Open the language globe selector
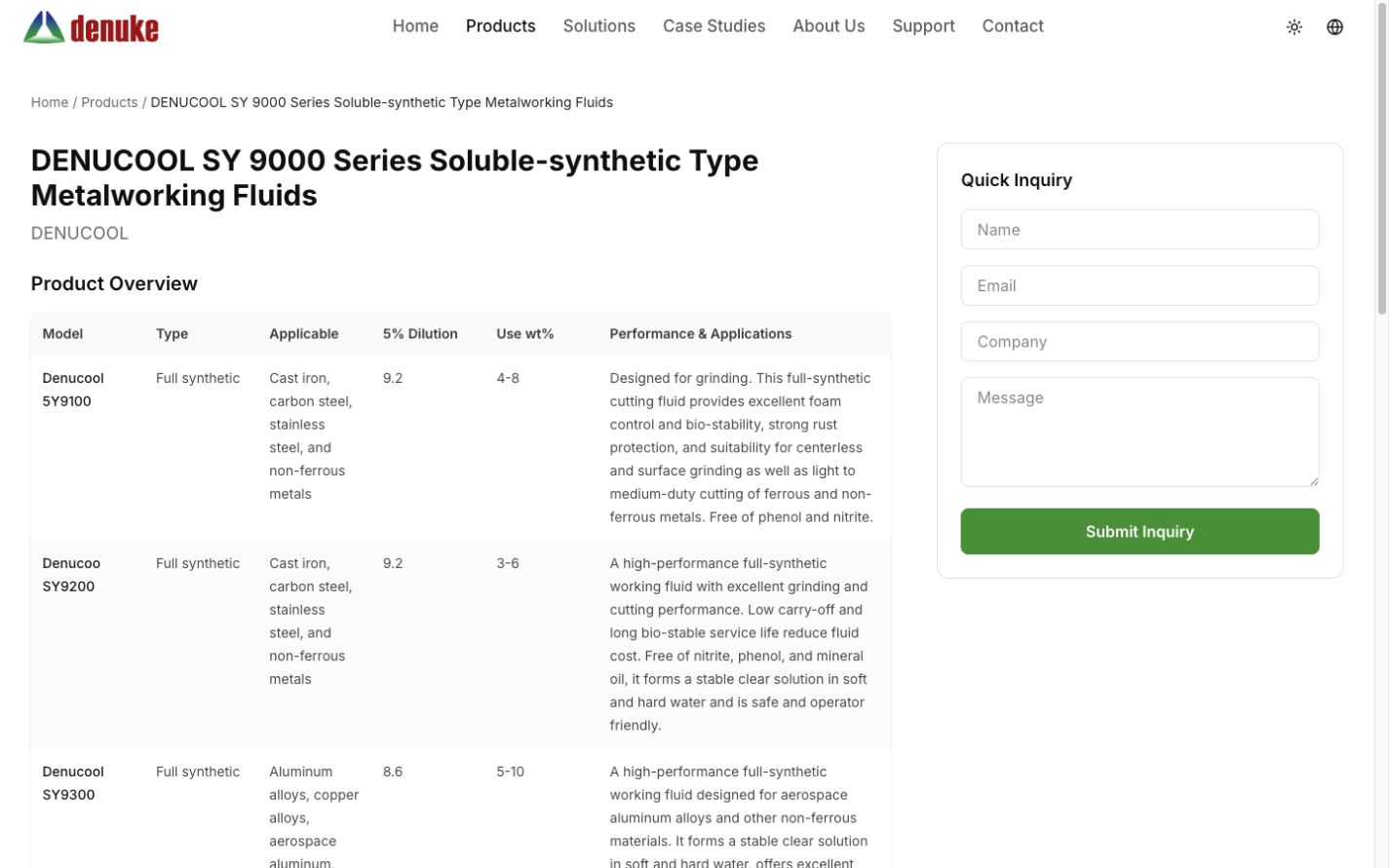This screenshot has height=868, width=1389. (1335, 27)
